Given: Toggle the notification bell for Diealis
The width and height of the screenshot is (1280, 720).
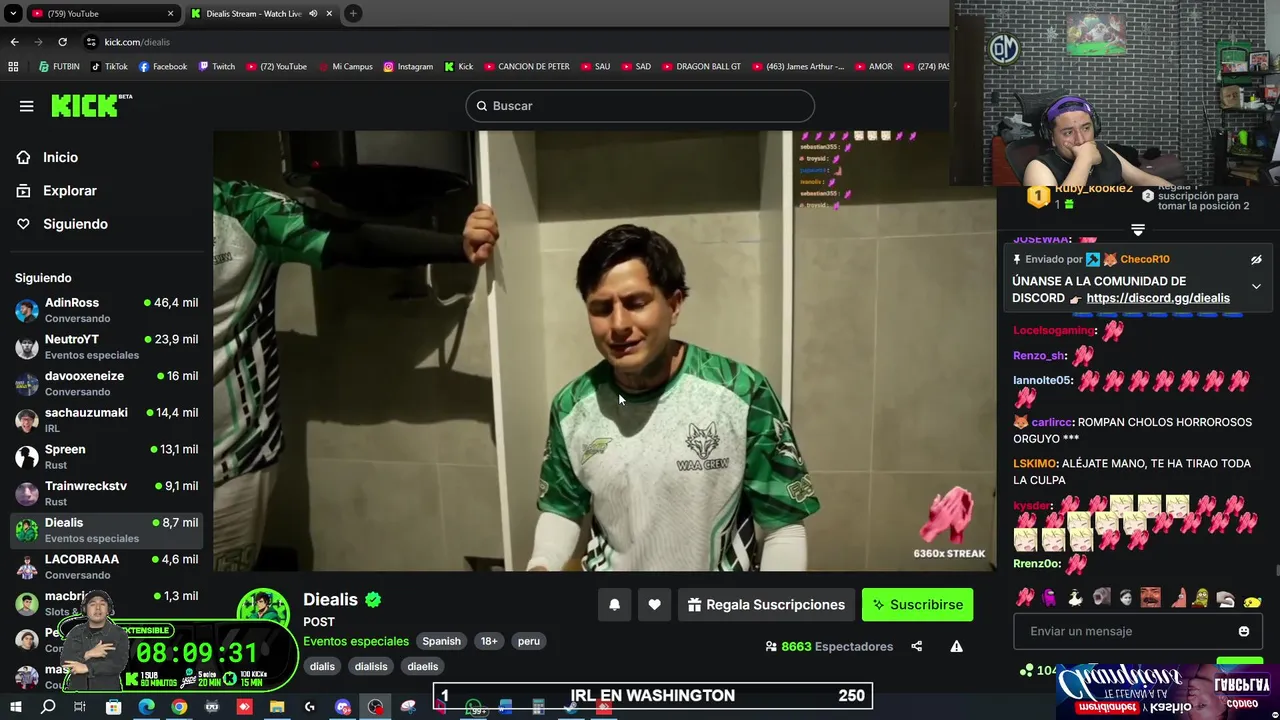Looking at the screenshot, I should pyautogui.click(x=615, y=604).
